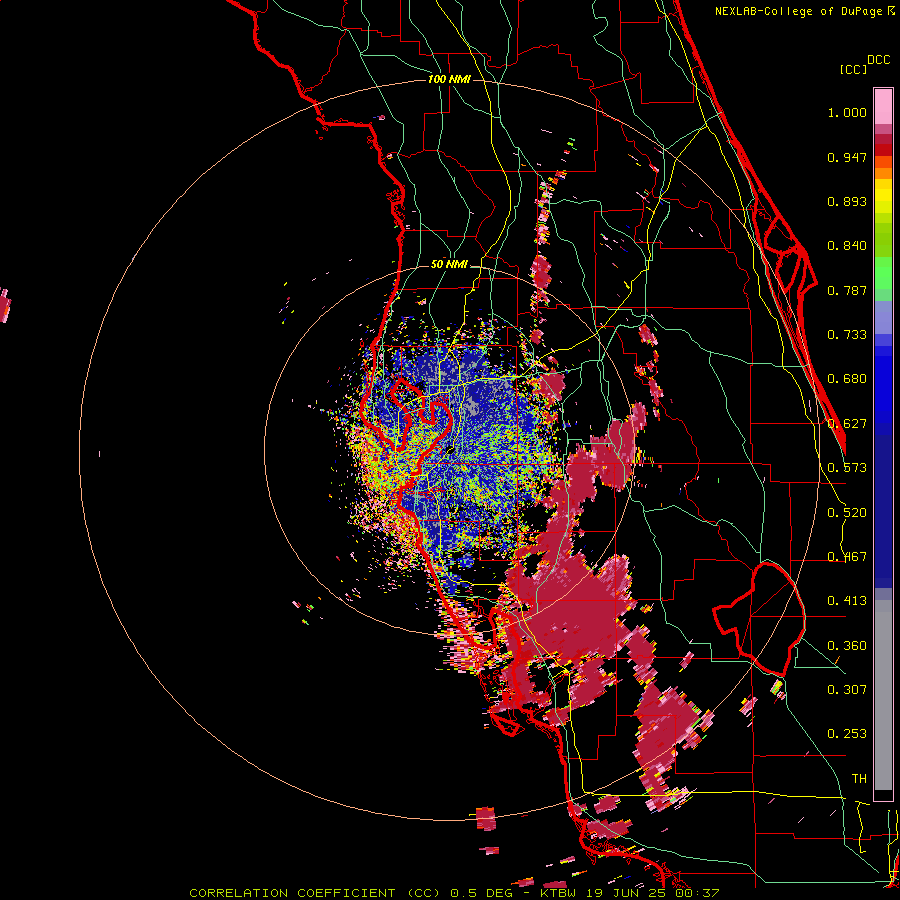Click the 0.360 color scale value

[x=847, y=646]
